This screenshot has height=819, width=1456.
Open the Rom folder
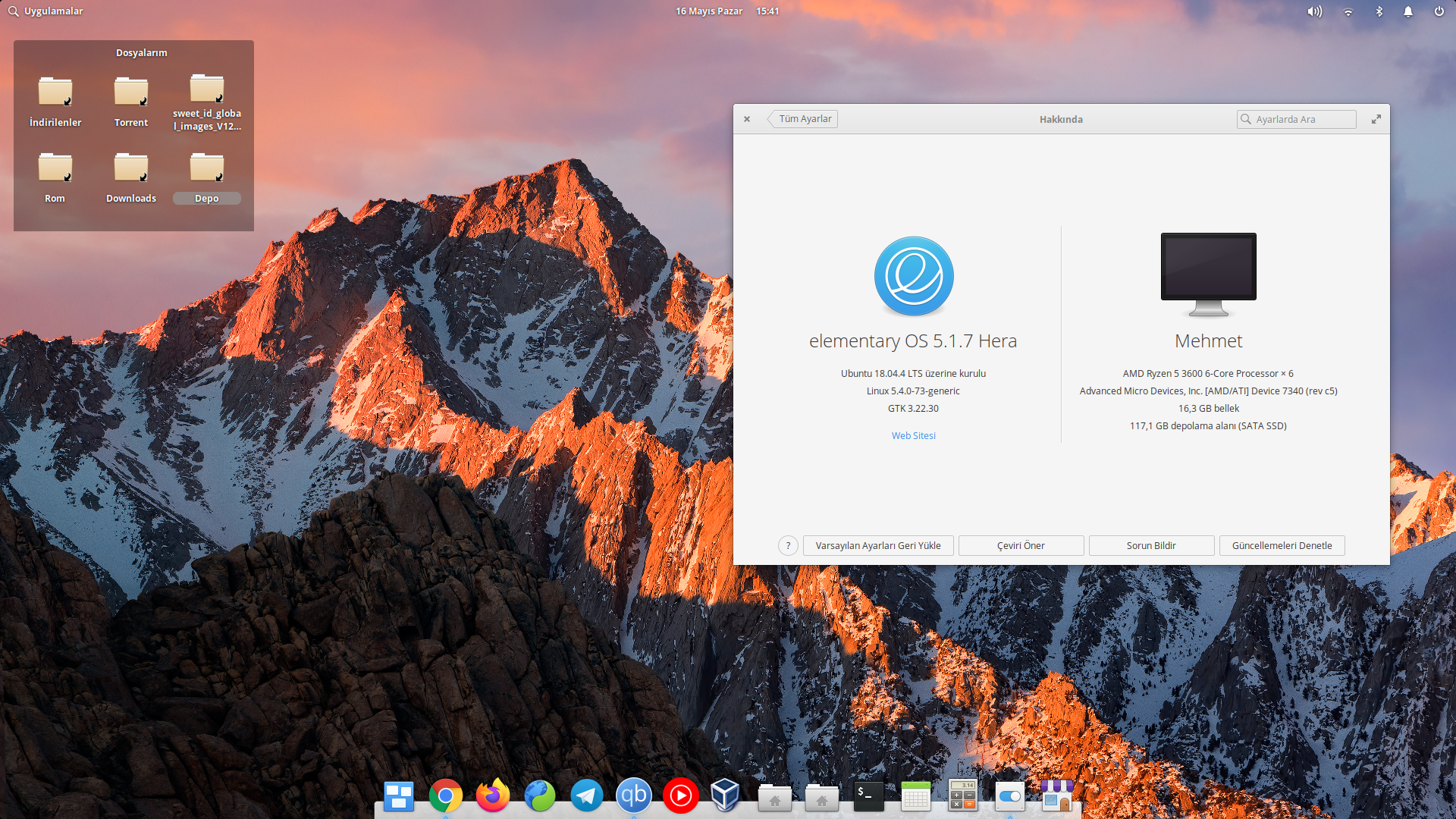[55, 177]
